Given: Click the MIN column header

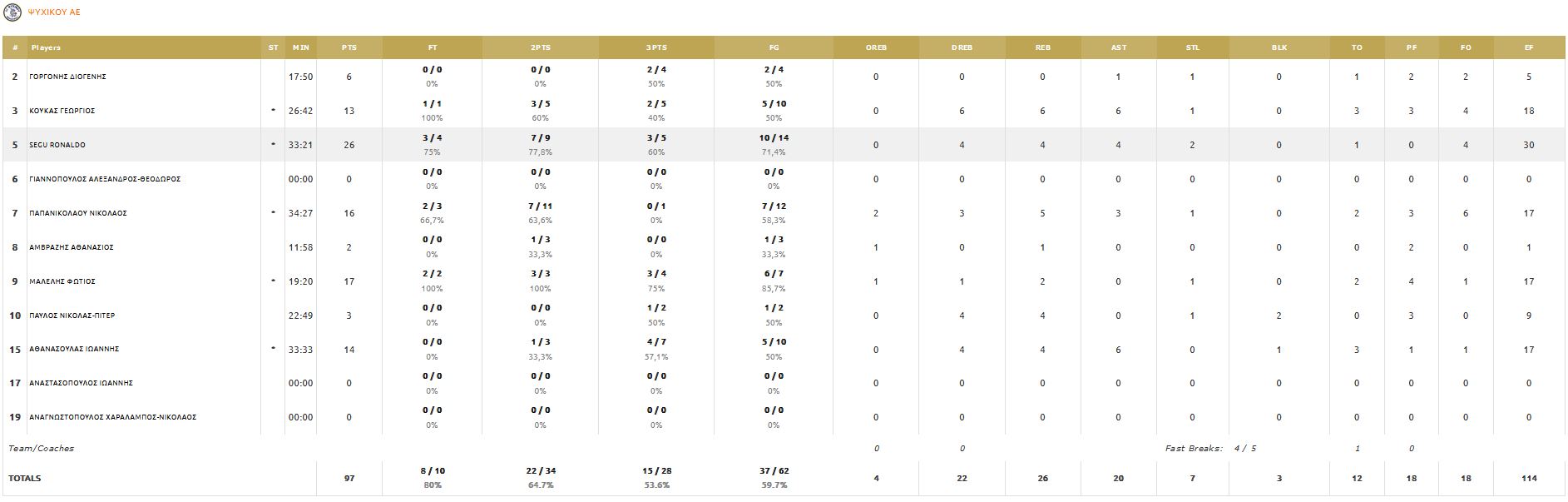Looking at the screenshot, I should point(300,47).
